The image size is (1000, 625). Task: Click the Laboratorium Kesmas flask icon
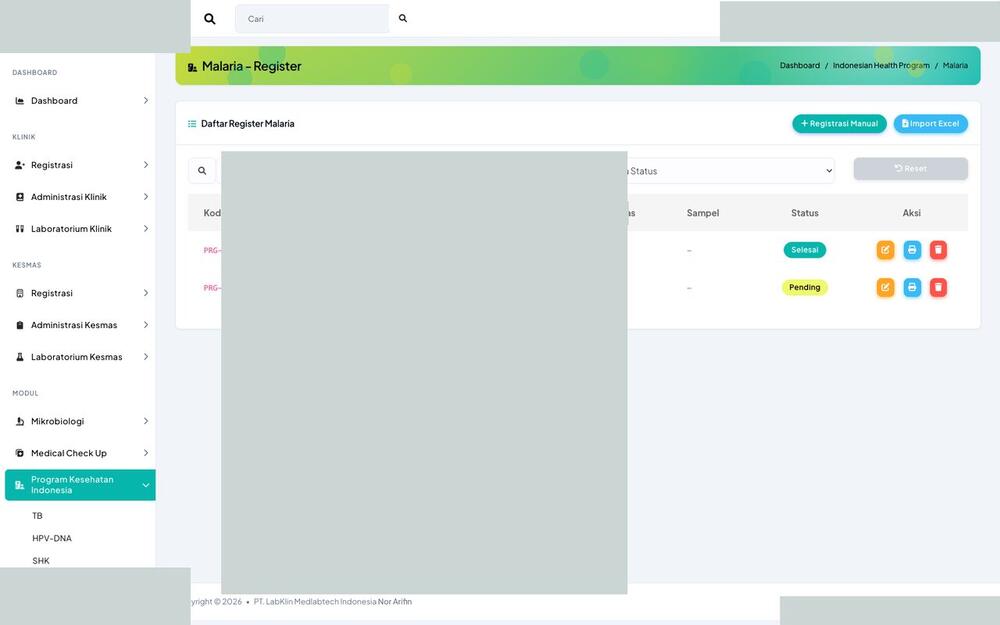(x=20, y=357)
